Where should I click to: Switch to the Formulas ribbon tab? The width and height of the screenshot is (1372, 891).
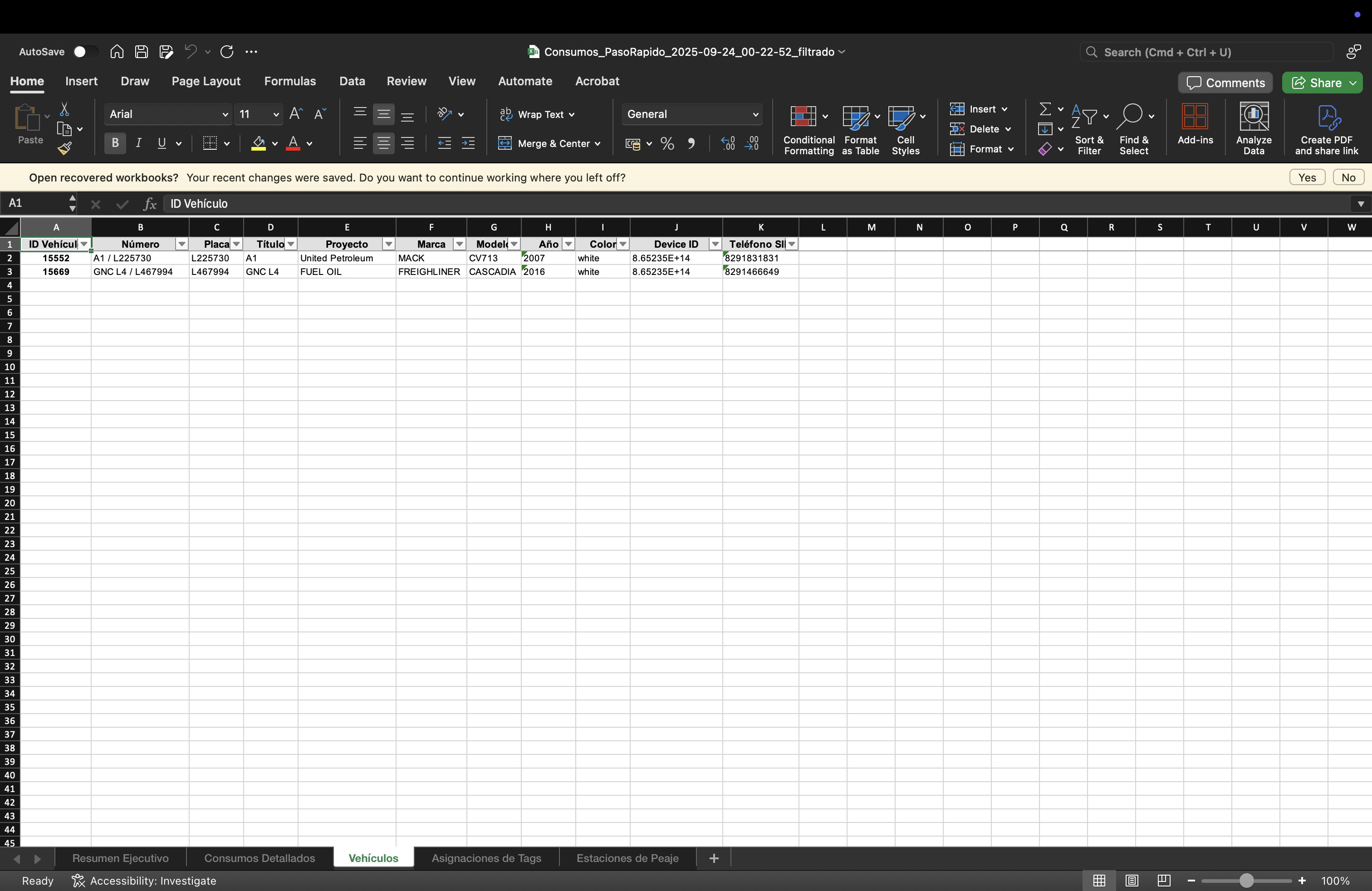tap(290, 81)
